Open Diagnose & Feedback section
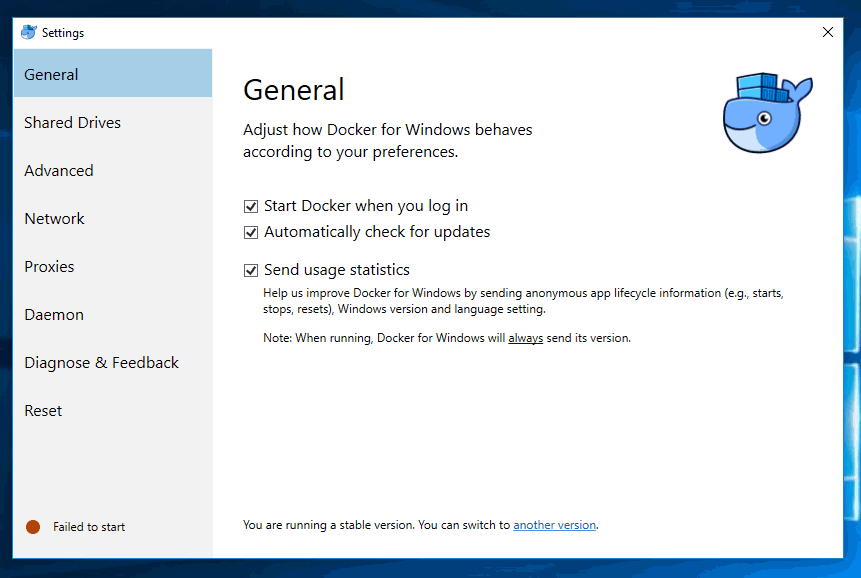The height and width of the screenshot is (578, 861). (x=113, y=362)
